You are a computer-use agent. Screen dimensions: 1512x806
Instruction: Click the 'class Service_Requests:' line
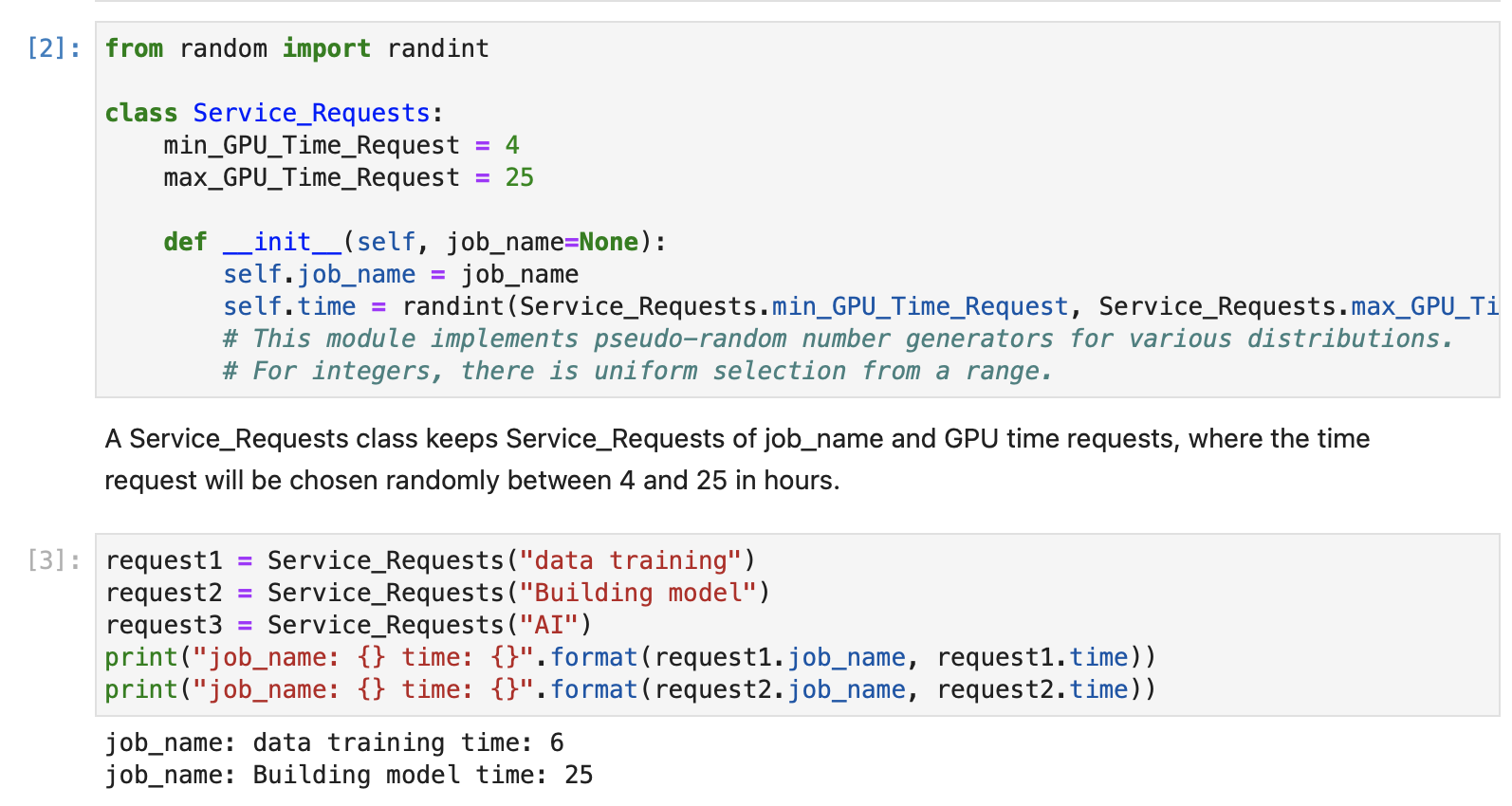[273, 113]
